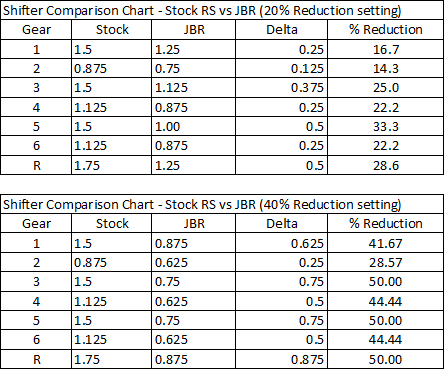Select the 28.6 percent reduction cell
Viewport: 444px width, 369px height.
click(x=385, y=165)
